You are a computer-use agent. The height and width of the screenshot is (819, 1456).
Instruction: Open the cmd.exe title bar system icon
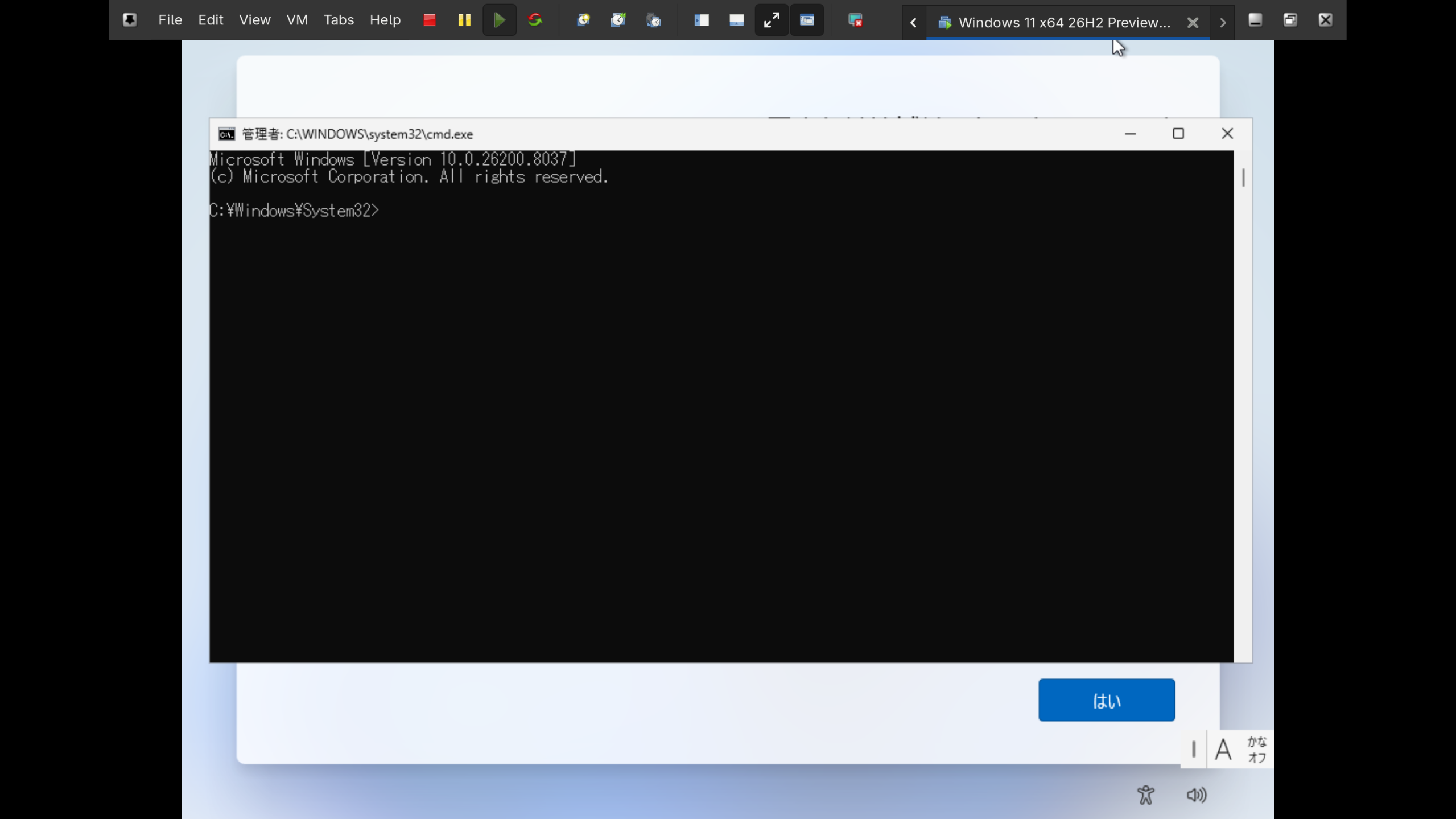pyautogui.click(x=226, y=134)
